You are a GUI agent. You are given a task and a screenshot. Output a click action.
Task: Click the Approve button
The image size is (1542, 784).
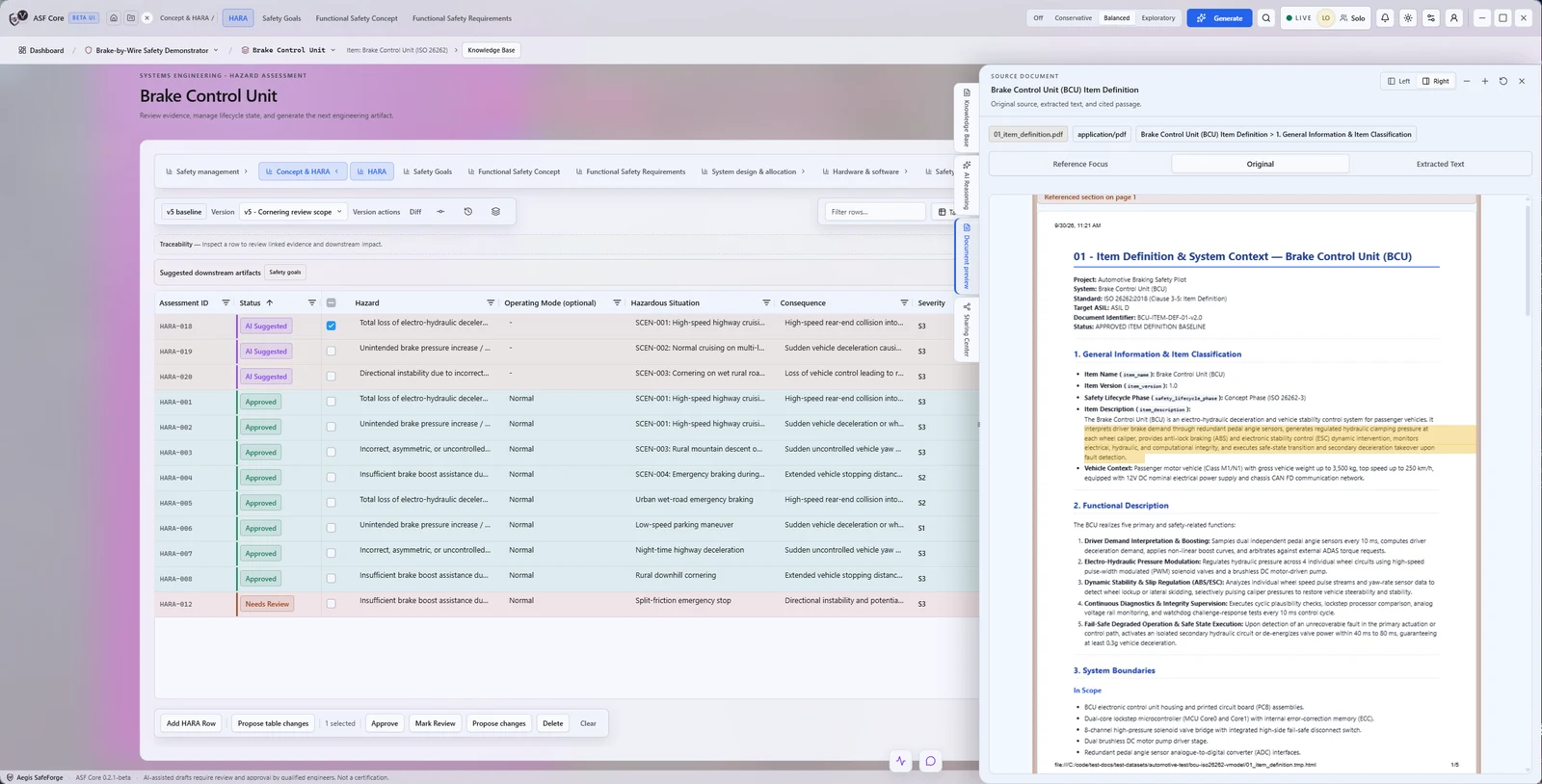tap(385, 723)
